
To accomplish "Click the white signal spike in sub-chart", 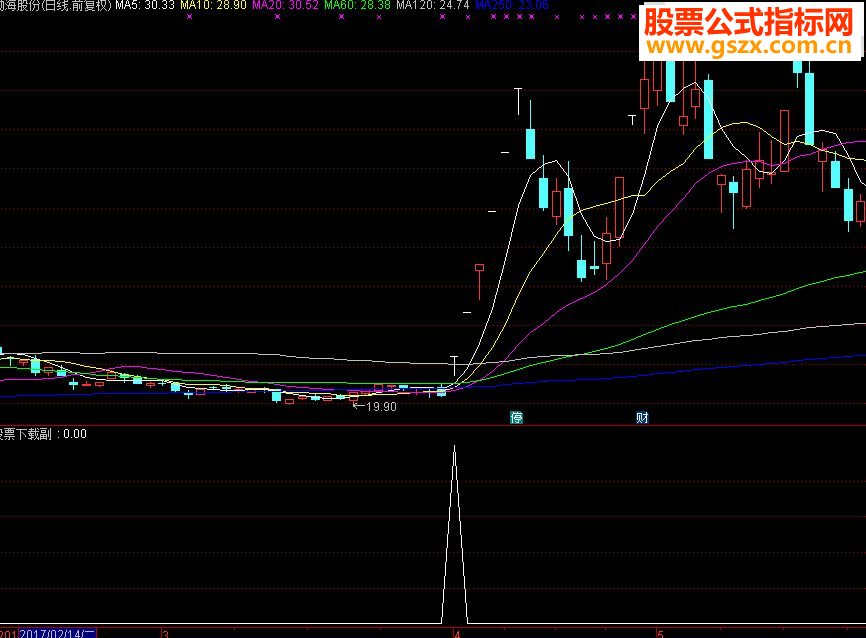I will (x=455, y=534).
